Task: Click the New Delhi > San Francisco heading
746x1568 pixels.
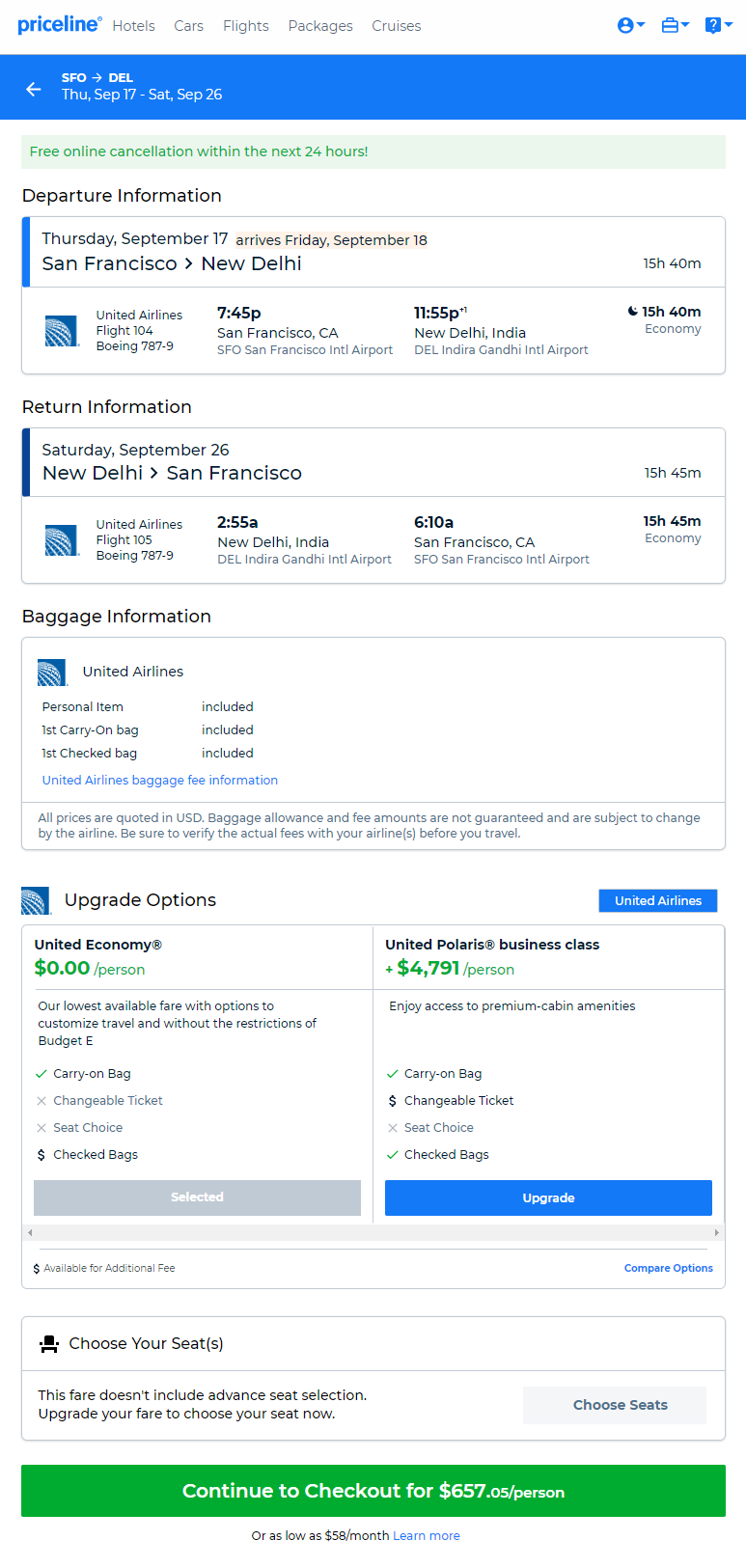Action: click(x=172, y=473)
